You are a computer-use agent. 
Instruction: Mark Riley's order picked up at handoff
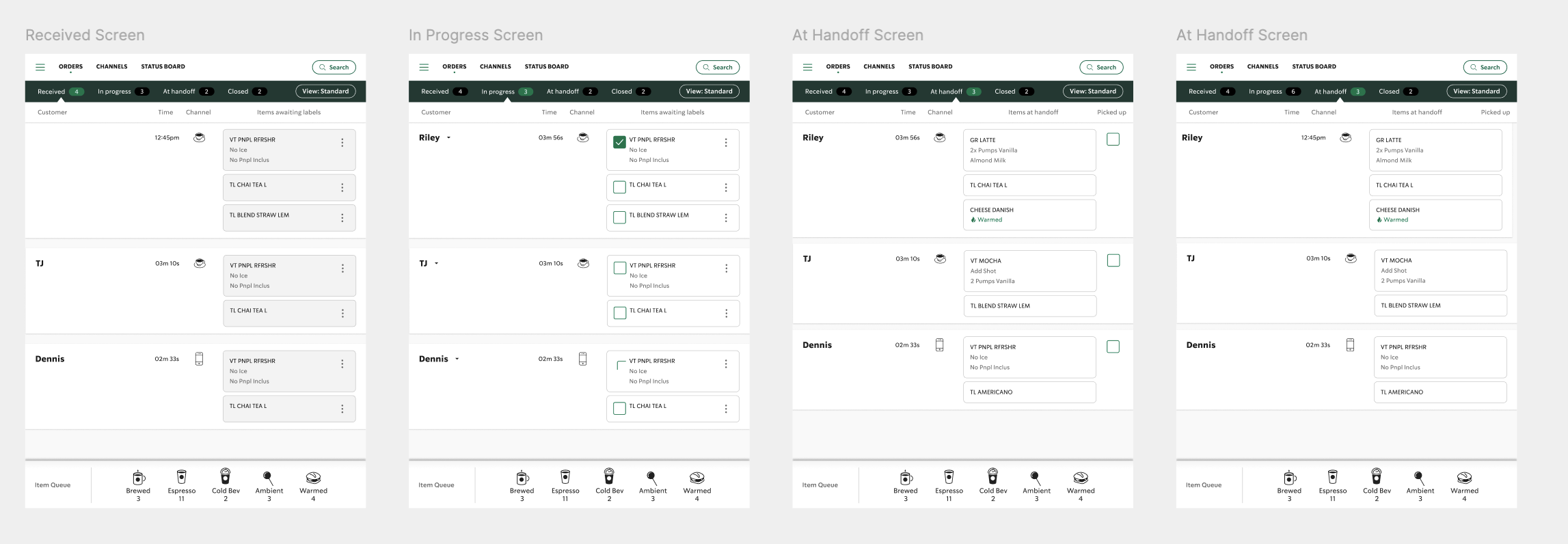pos(1113,139)
